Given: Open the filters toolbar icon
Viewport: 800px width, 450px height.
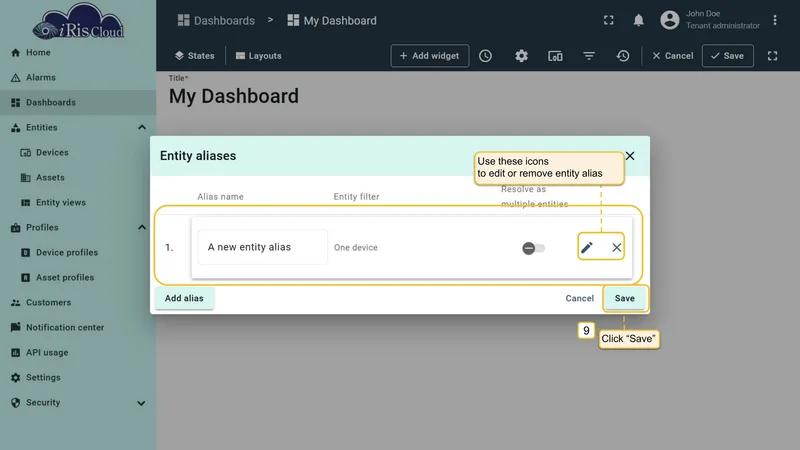Looking at the screenshot, I should tap(589, 56).
